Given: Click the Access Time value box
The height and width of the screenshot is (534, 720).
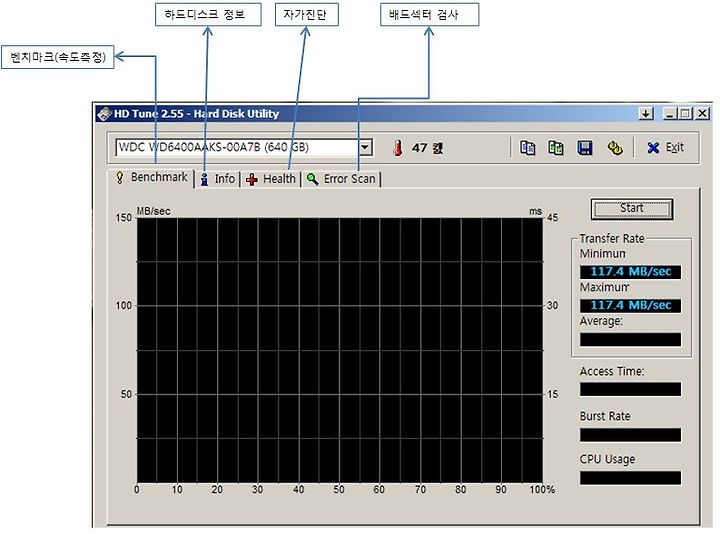Looking at the screenshot, I should tap(630, 389).
